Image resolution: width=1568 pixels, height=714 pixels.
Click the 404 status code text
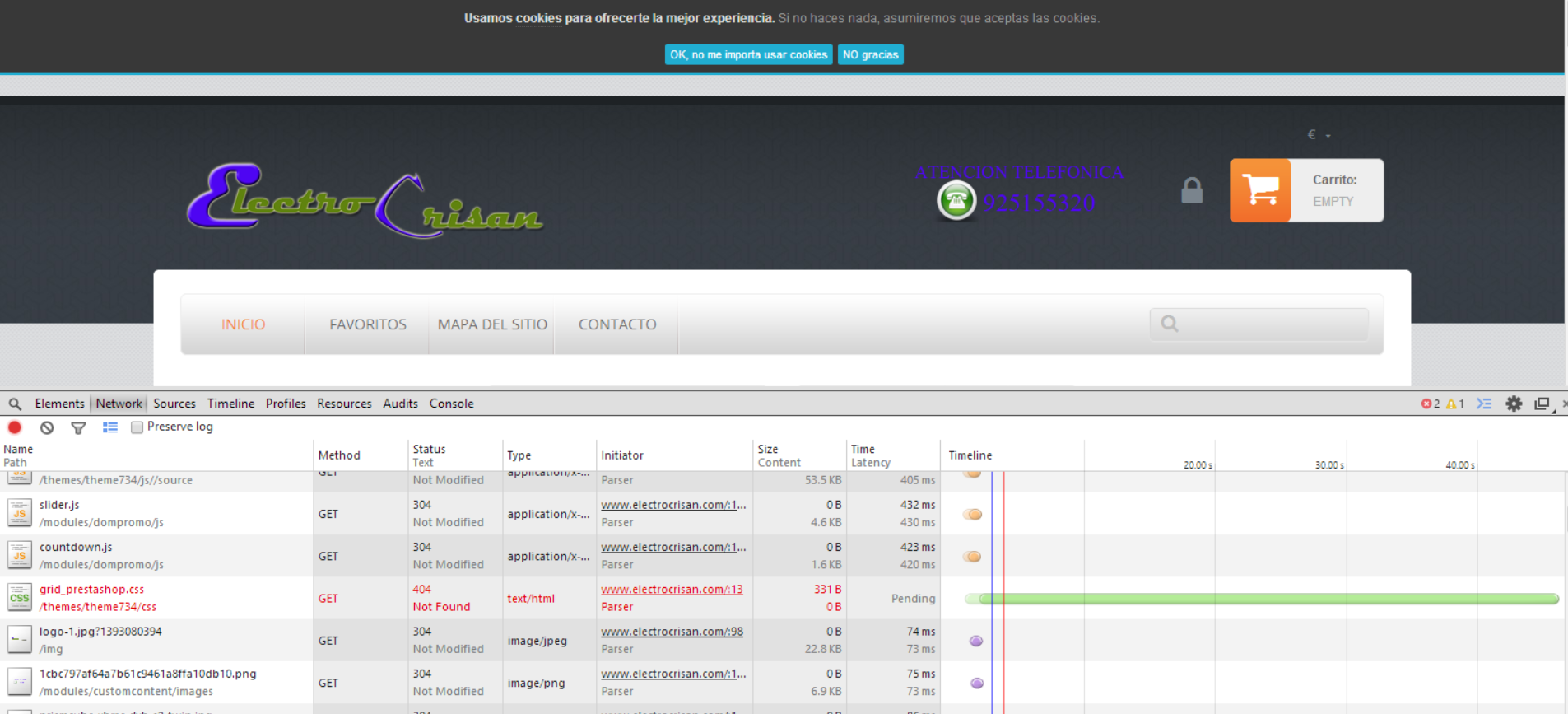(x=421, y=589)
